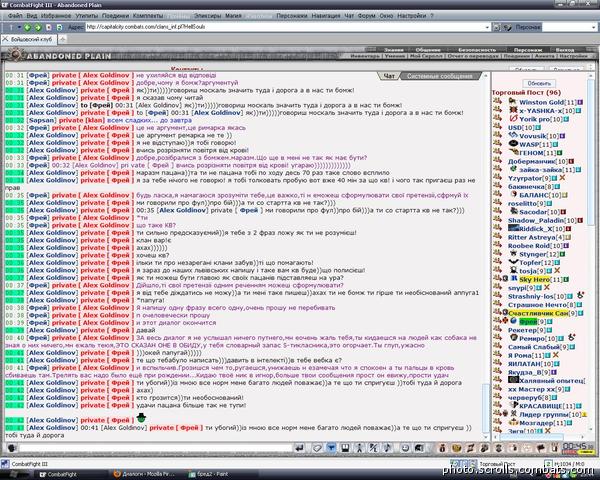Image resolution: width=600 pixels, height=480 pixels.
Task: Click the green forward navigation arrow
Action: pos(38,27)
